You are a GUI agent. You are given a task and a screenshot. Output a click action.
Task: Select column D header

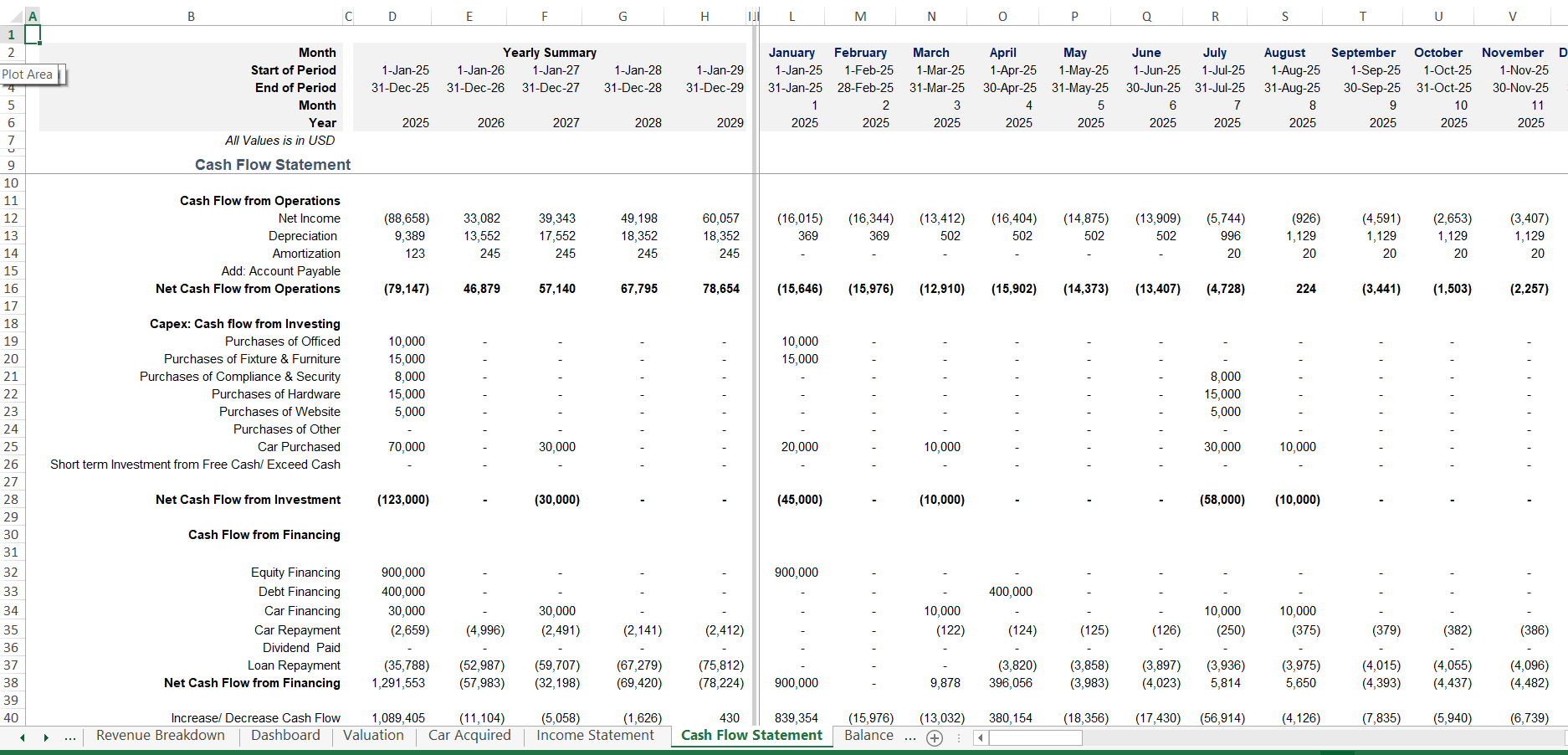click(x=392, y=16)
